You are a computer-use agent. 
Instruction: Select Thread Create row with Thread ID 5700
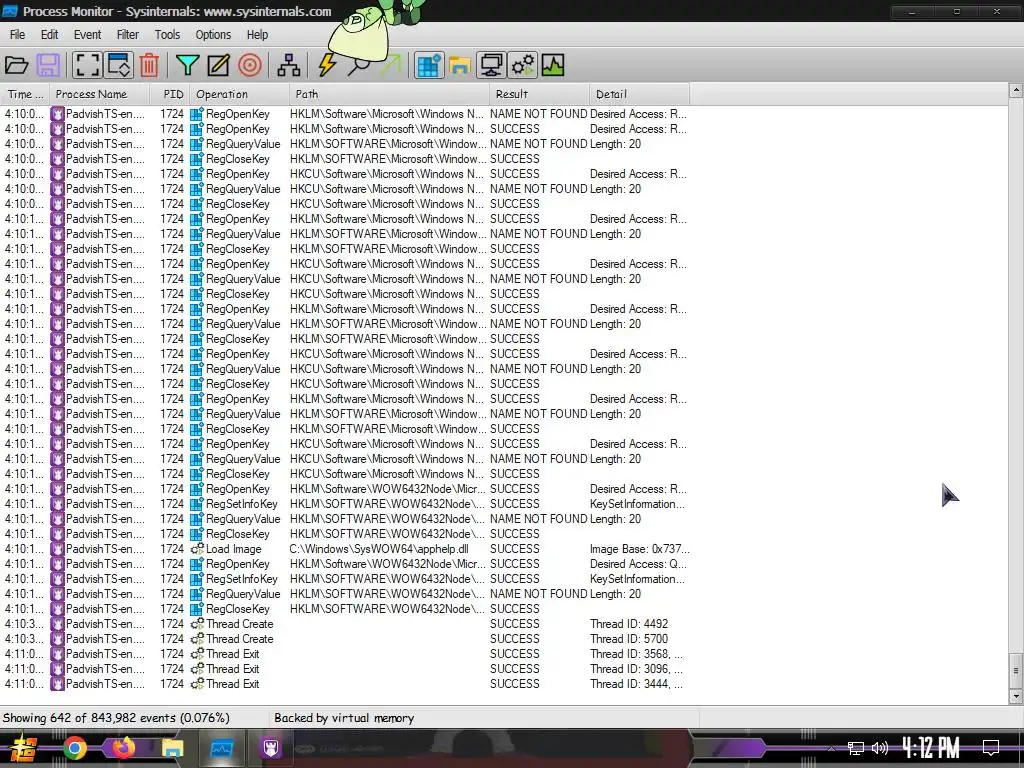click(x=345, y=639)
